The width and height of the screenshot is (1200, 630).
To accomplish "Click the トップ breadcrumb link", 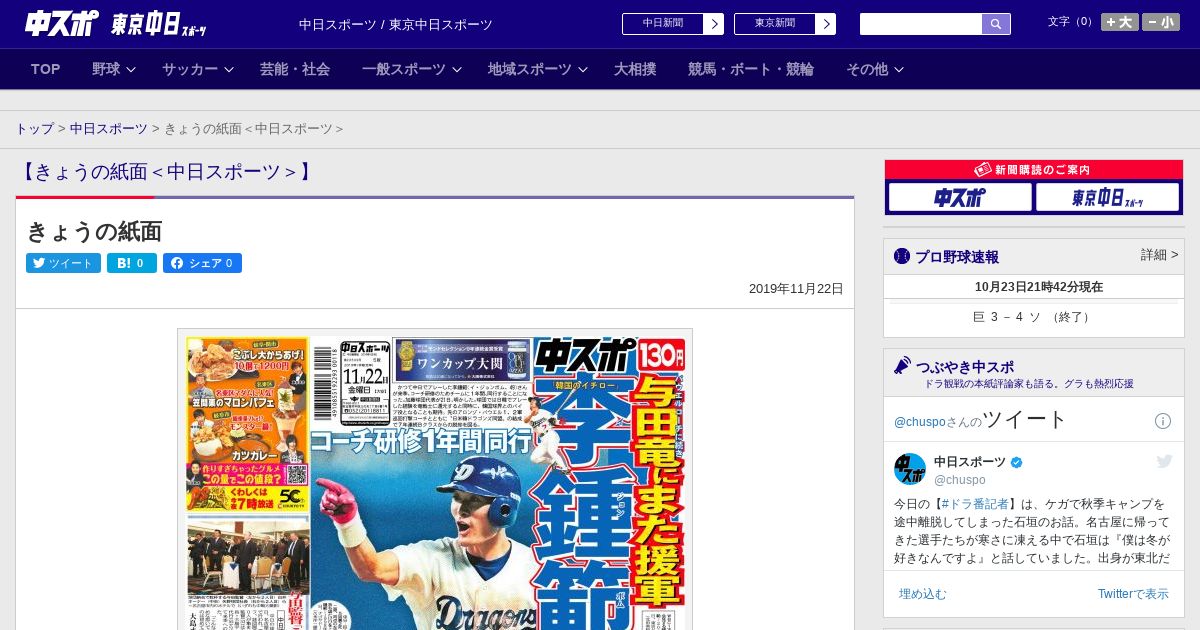I will click(35, 129).
